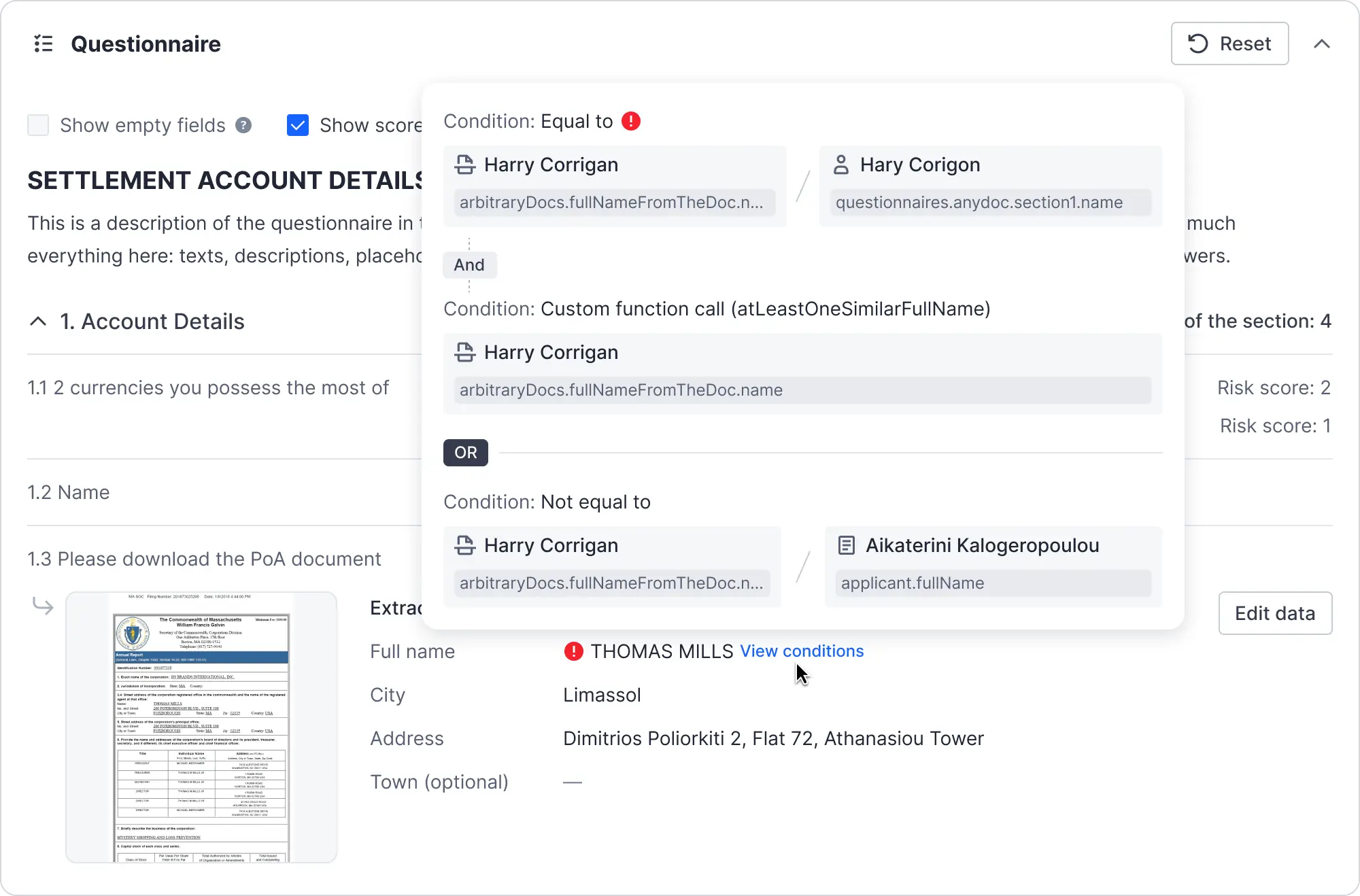Click the questionnaires.anydoc.section1.name field path

click(x=979, y=203)
